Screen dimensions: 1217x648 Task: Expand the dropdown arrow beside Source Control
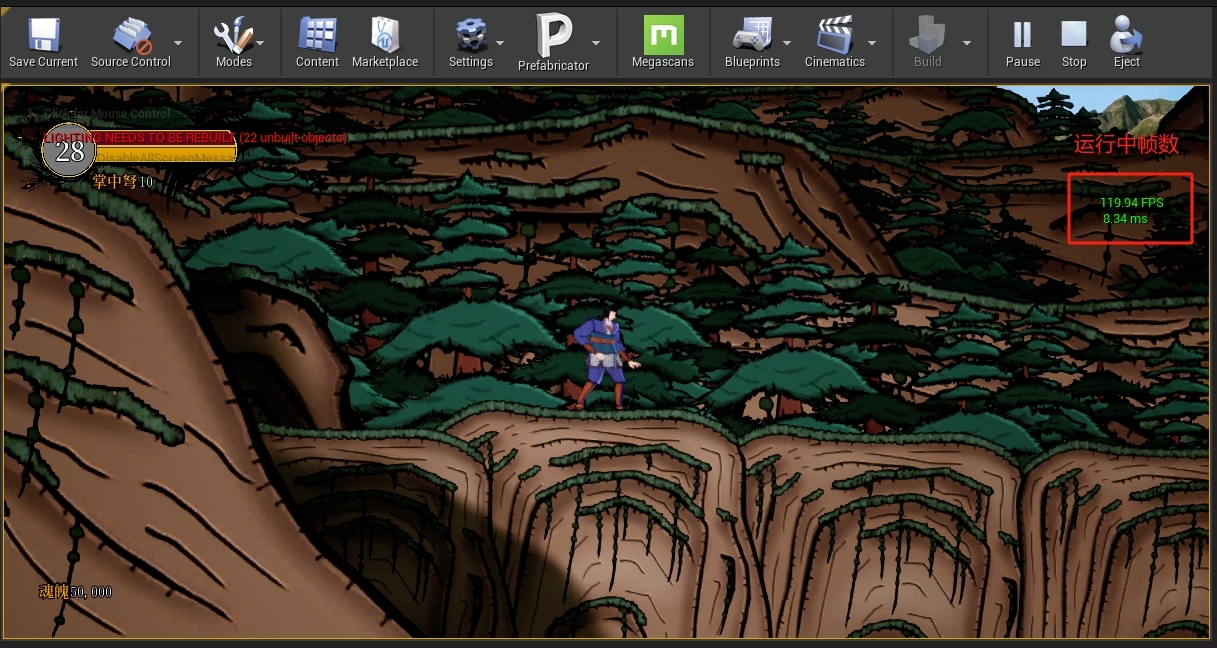click(x=178, y=43)
